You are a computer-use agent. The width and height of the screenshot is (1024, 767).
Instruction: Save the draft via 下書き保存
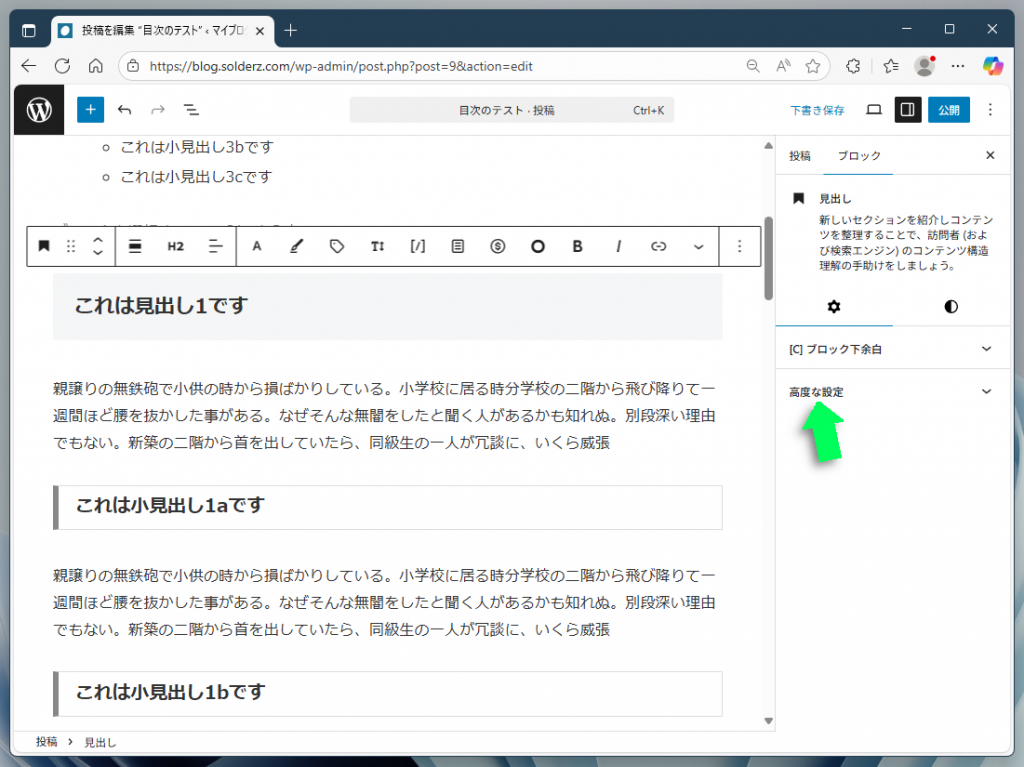pyautogui.click(x=817, y=109)
